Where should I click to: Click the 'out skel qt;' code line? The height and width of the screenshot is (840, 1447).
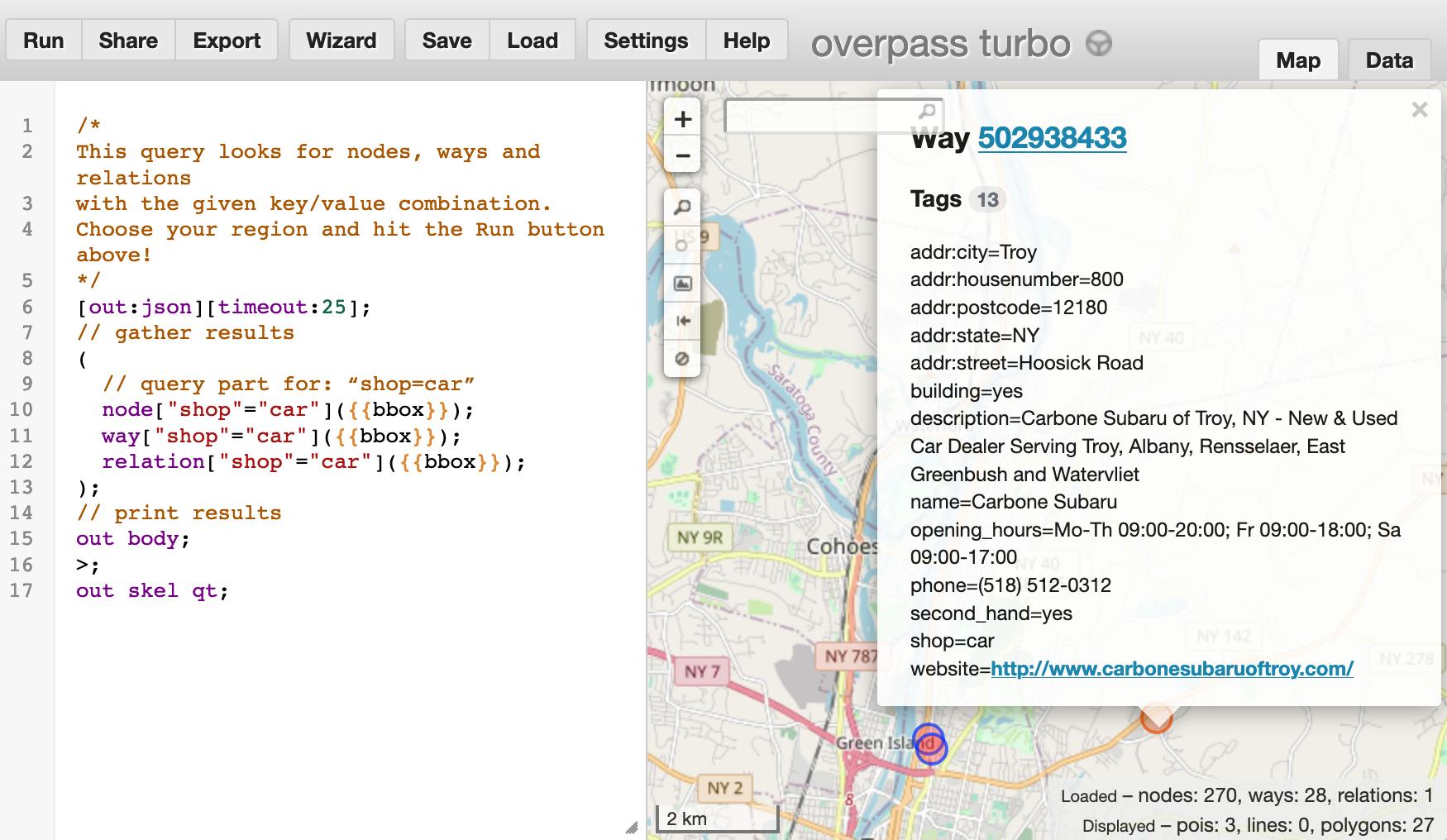pos(152,591)
